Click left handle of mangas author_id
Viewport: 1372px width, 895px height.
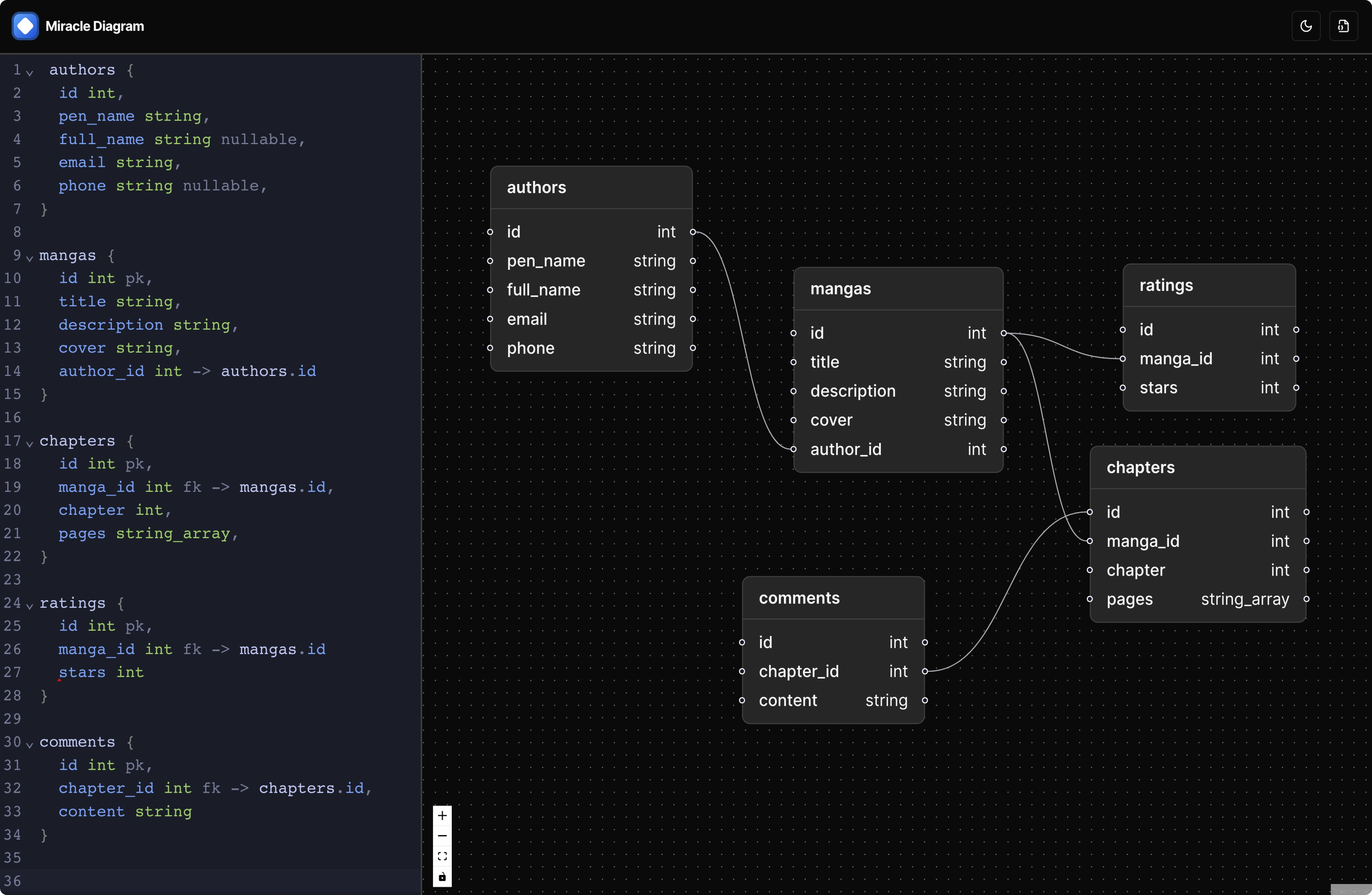[x=794, y=449]
